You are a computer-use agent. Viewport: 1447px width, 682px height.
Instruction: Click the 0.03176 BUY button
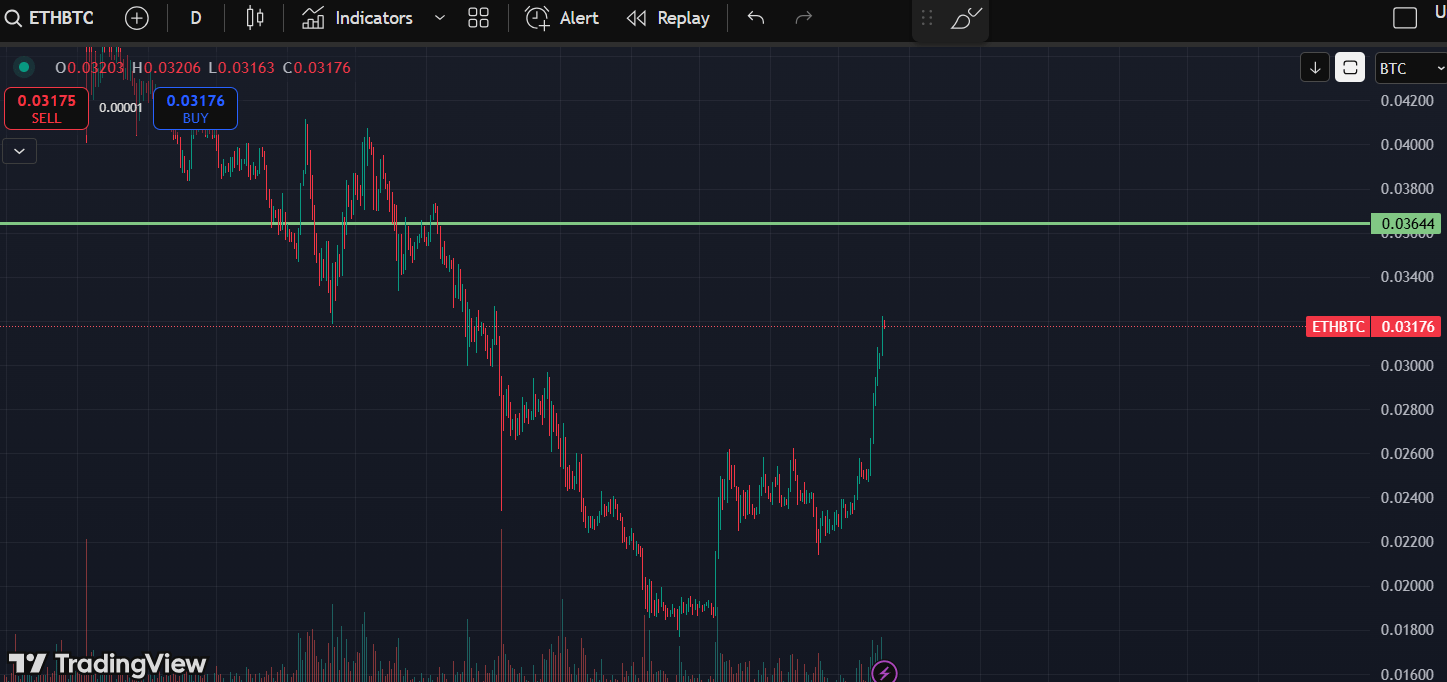(x=195, y=109)
